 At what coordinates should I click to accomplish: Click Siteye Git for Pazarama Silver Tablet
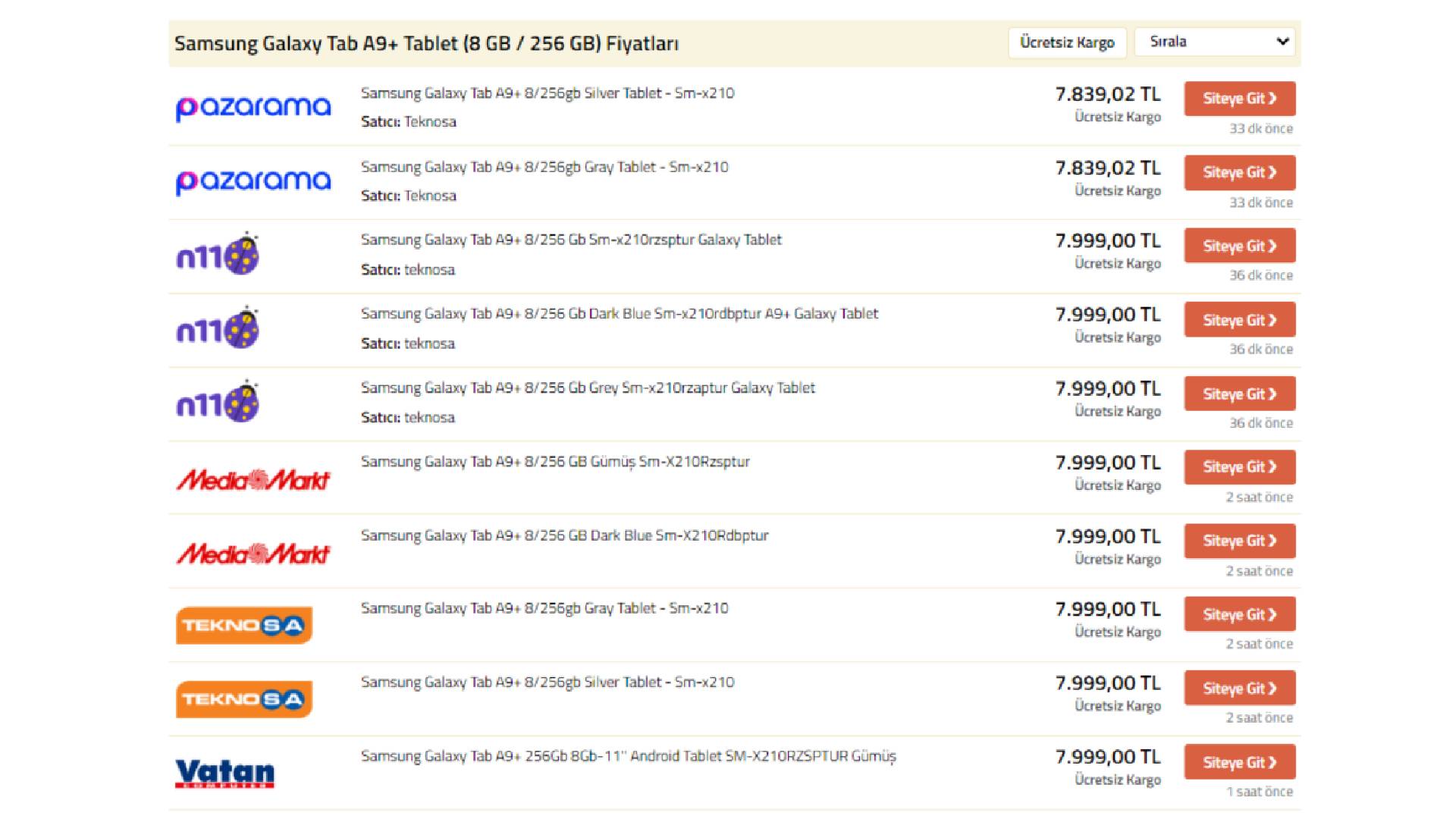1240,99
